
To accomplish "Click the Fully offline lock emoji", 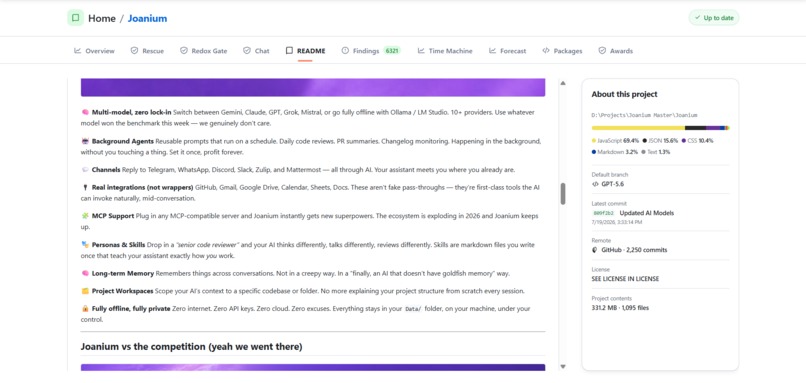I will tap(85, 309).
